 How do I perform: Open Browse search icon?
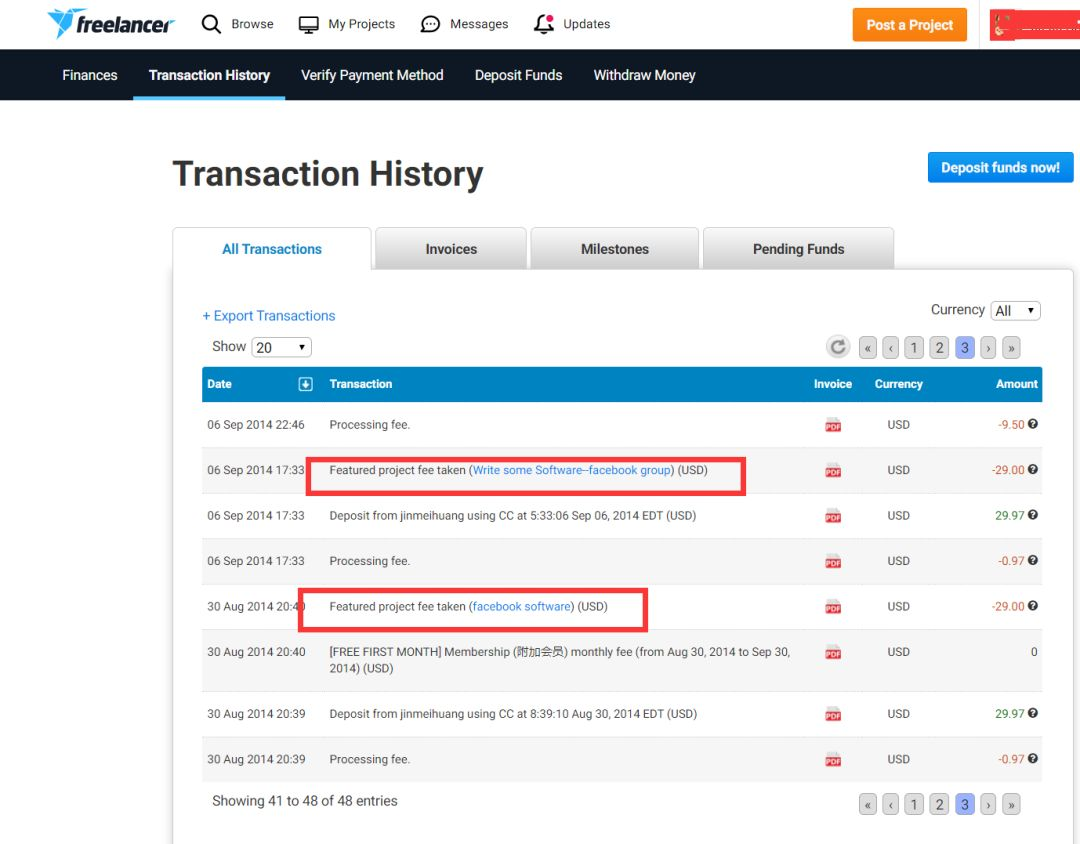pos(211,24)
